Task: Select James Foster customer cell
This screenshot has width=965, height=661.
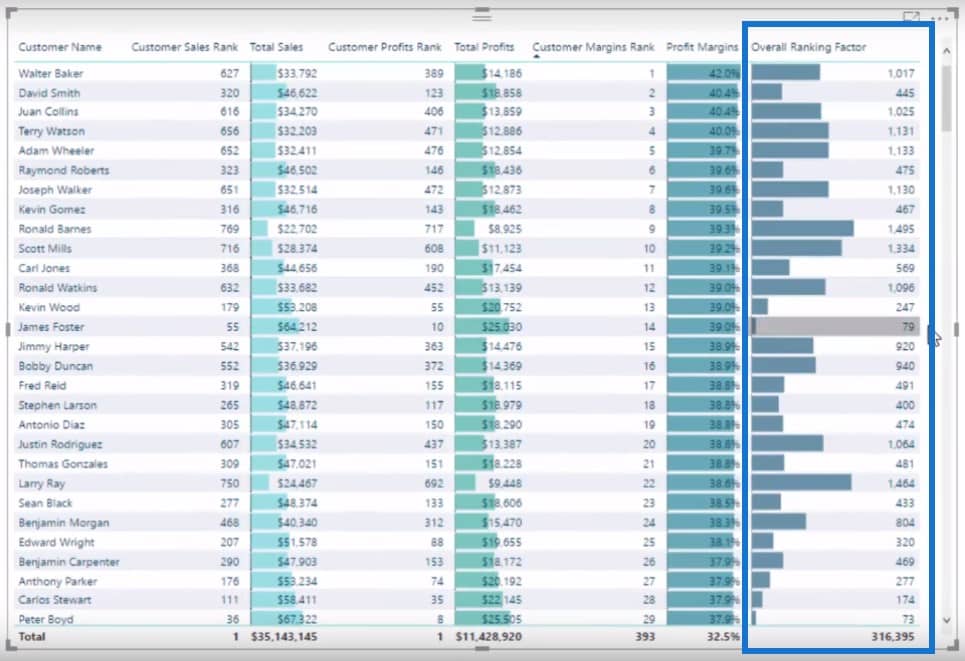Action: 51,327
